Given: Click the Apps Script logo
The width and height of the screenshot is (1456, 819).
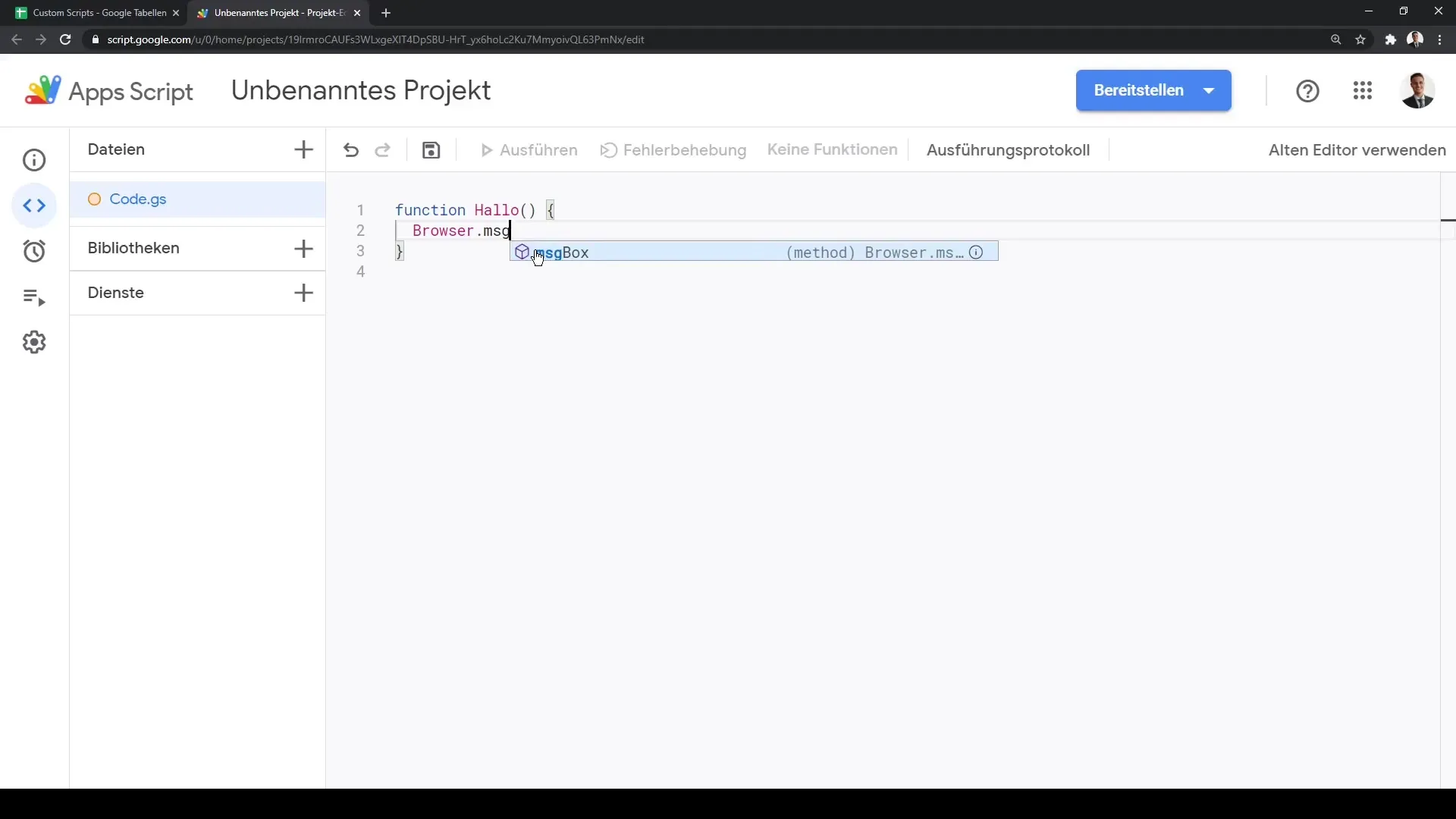Looking at the screenshot, I should pos(109,91).
